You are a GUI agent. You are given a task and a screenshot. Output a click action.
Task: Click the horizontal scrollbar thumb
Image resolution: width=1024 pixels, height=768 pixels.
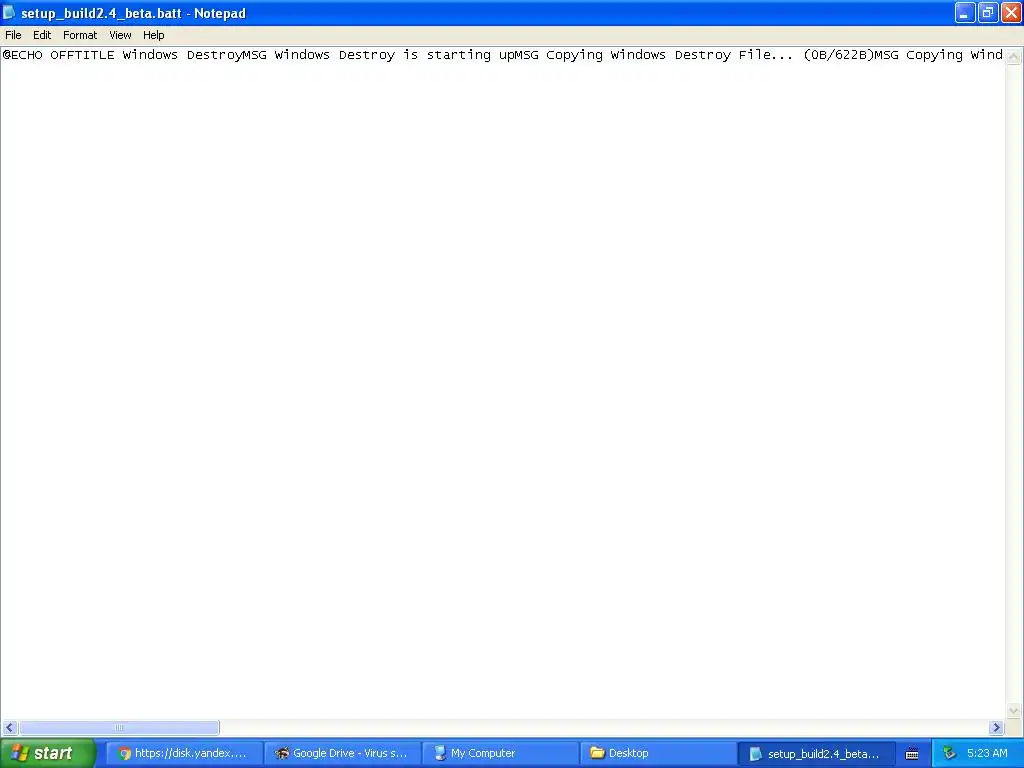119,728
